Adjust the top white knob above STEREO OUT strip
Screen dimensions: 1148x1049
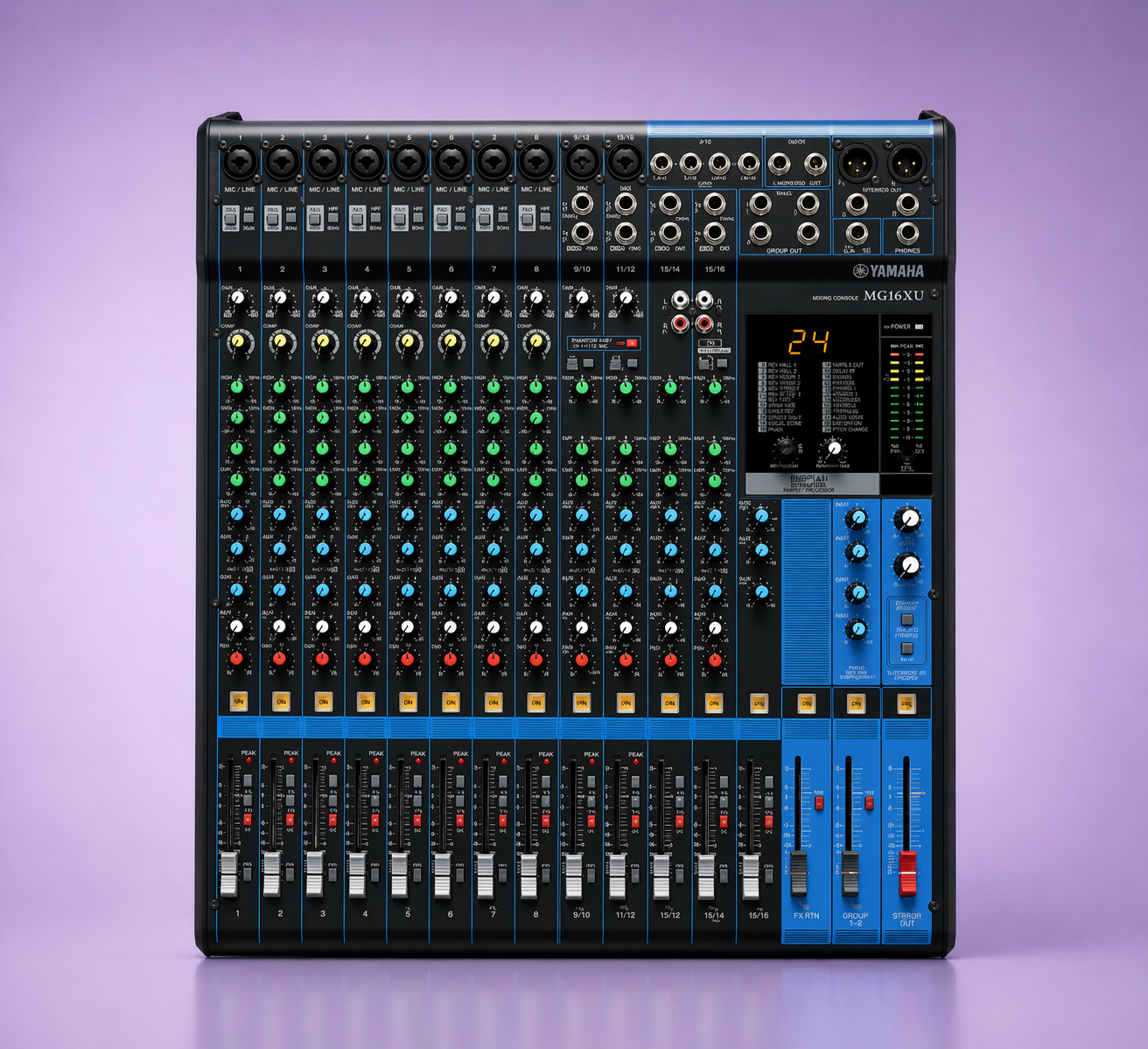coord(907,520)
